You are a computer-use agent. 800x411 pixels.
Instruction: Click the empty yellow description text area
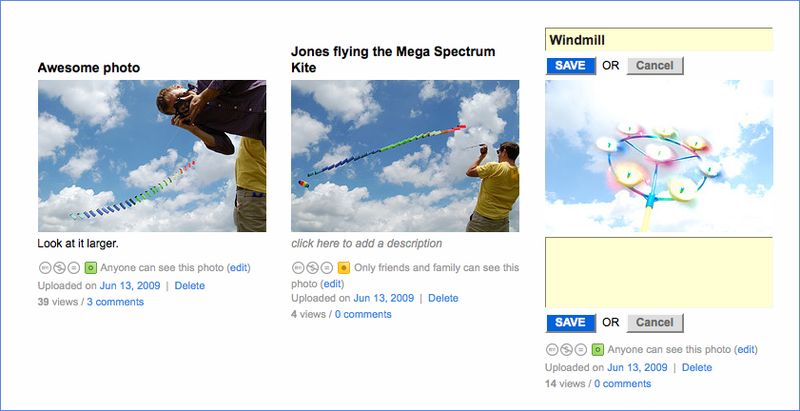point(658,272)
